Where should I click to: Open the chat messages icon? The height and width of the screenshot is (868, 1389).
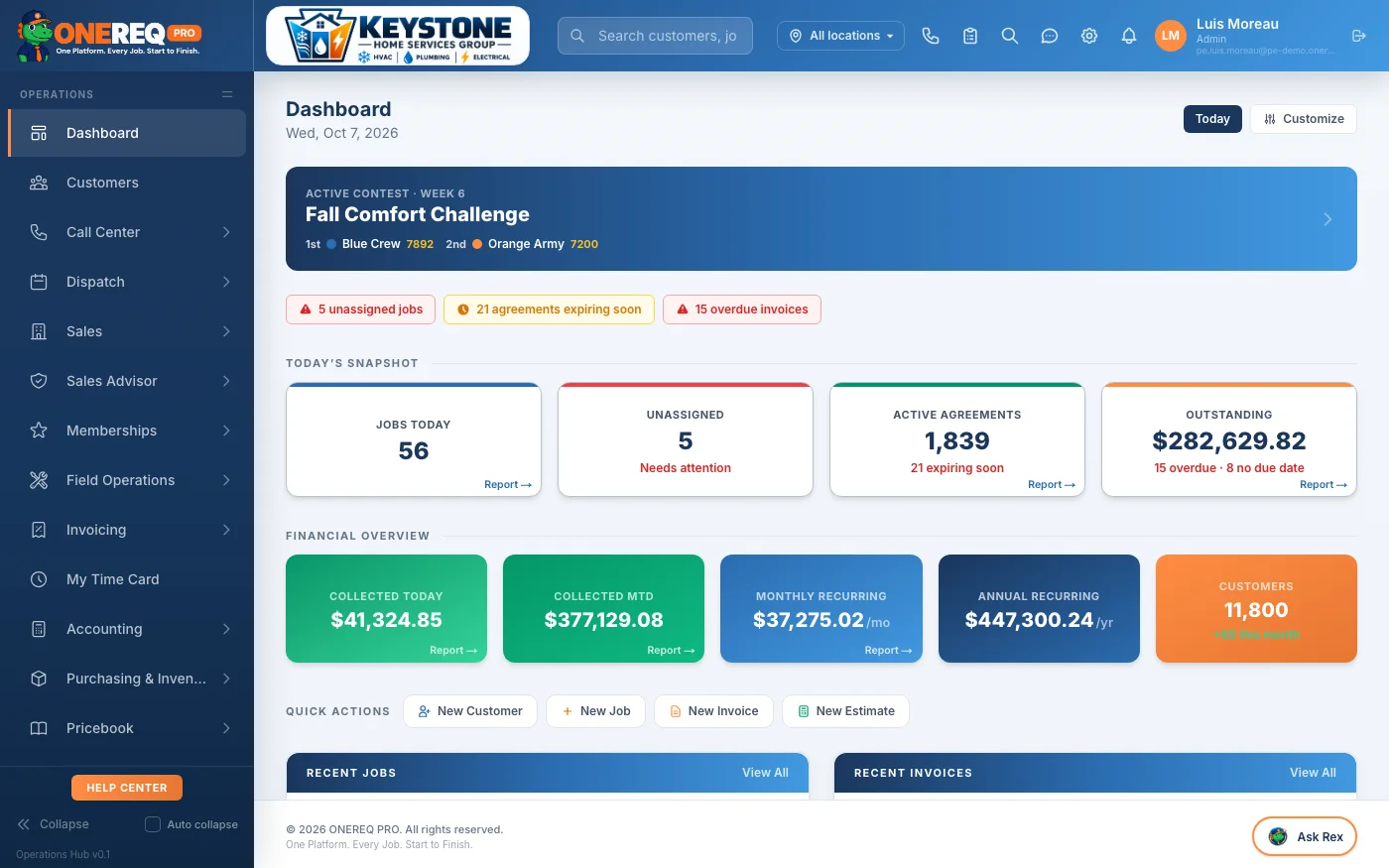tap(1050, 36)
